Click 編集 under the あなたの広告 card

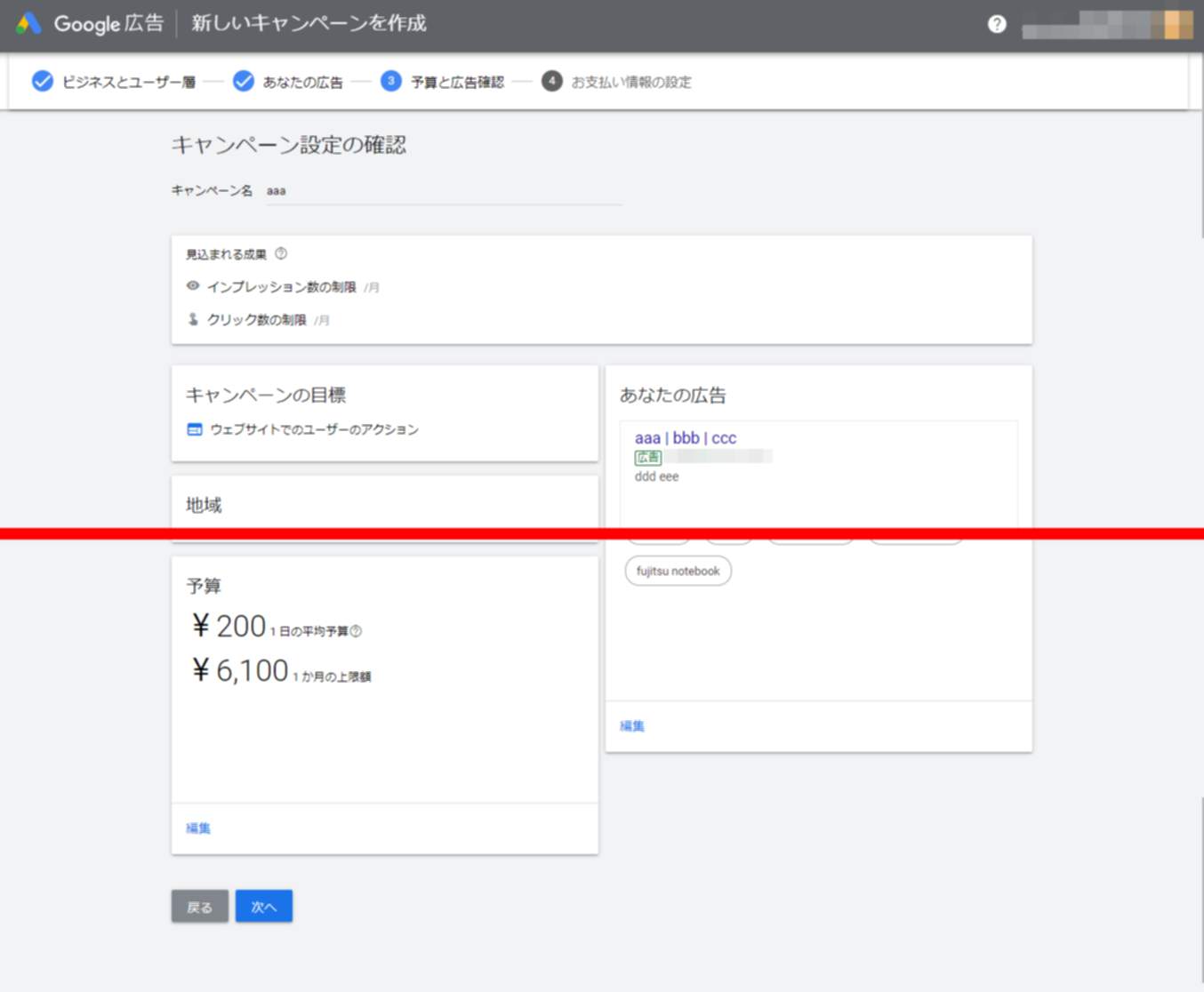pyautogui.click(x=632, y=726)
